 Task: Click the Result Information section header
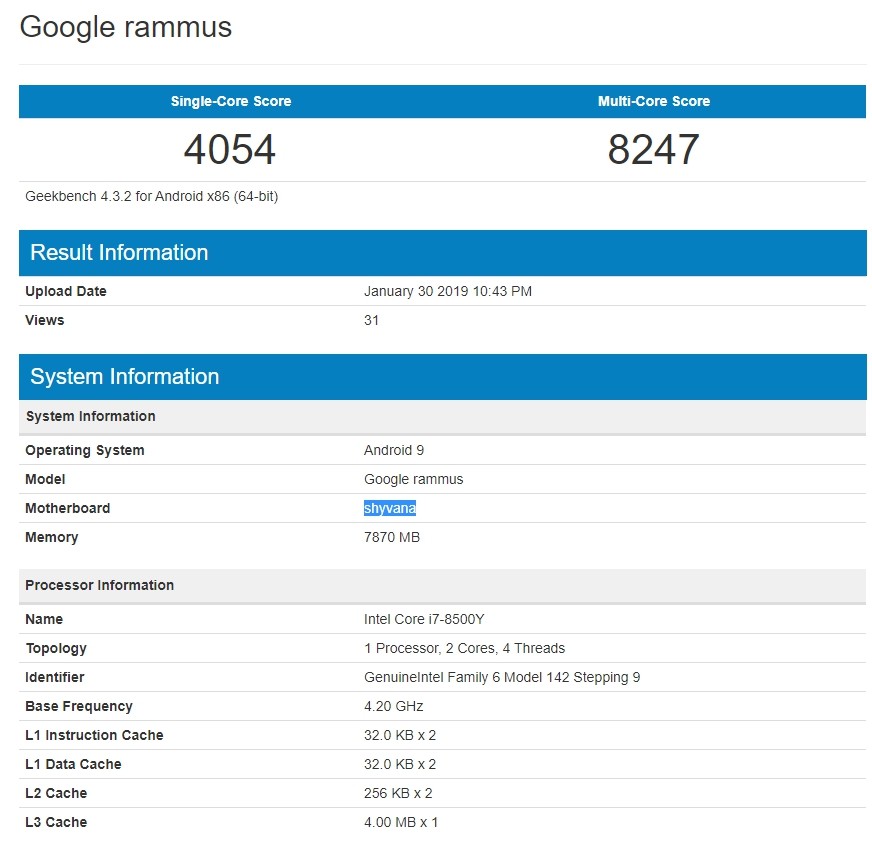pyautogui.click(x=119, y=253)
